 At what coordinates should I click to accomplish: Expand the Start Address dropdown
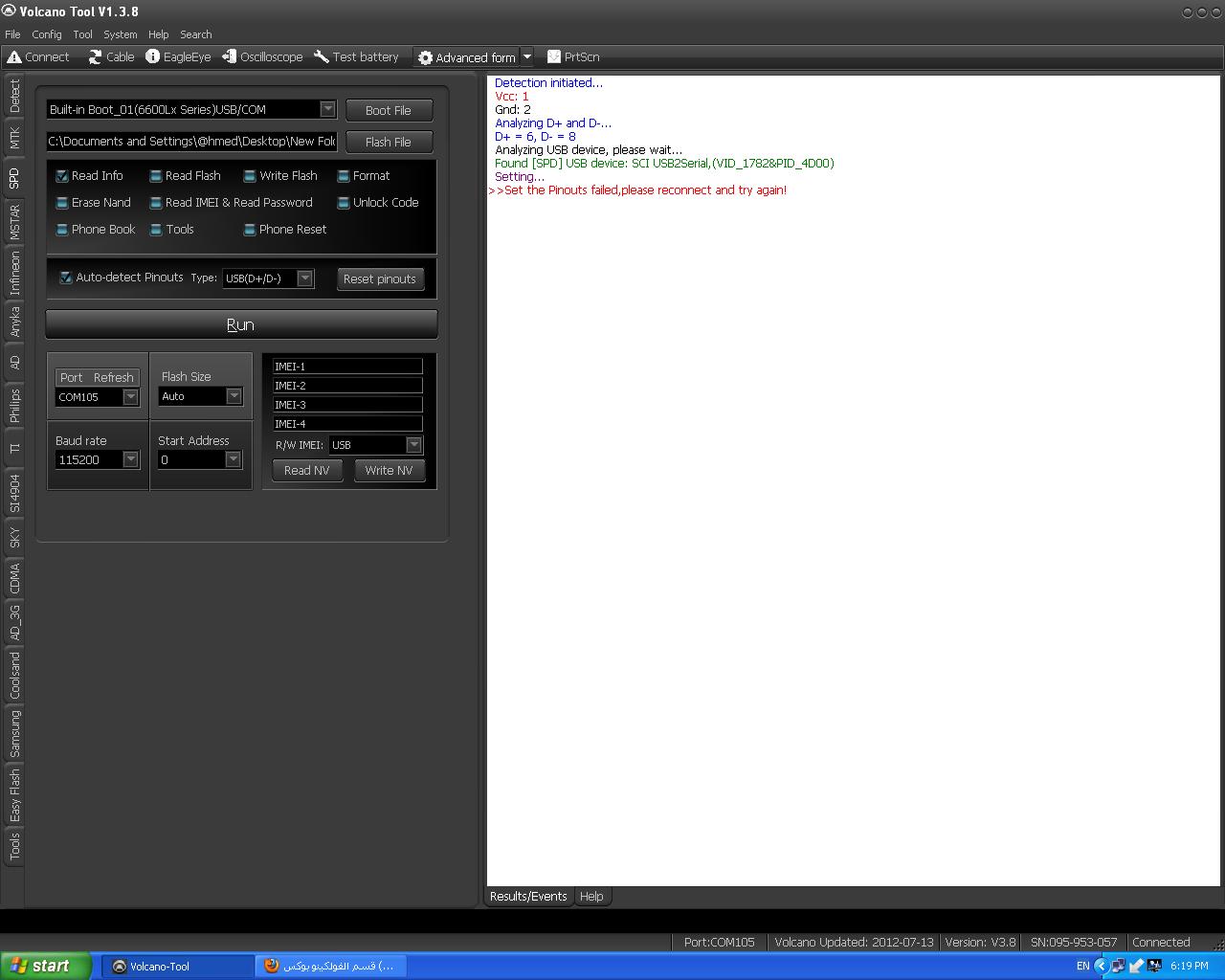pyautogui.click(x=233, y=460)
